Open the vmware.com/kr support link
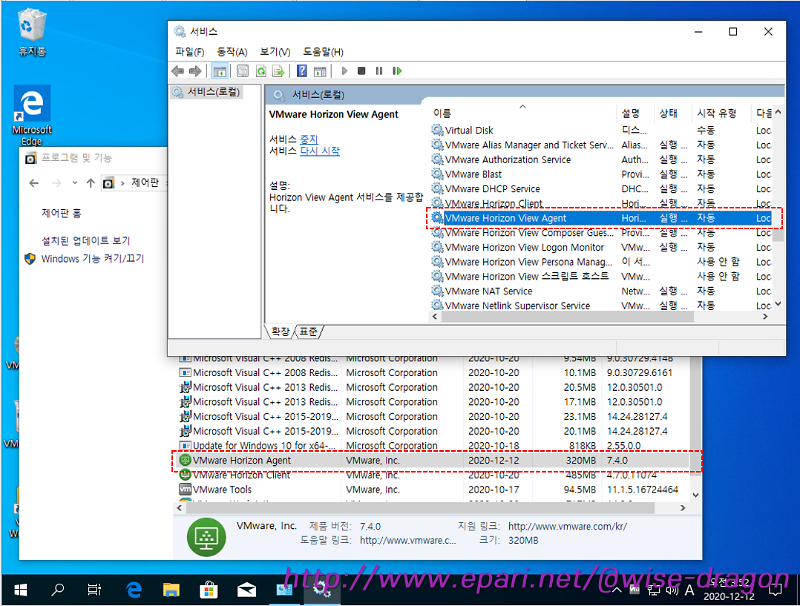The height and width of the screenshot is (606, 800). click(x=567, y=526)
